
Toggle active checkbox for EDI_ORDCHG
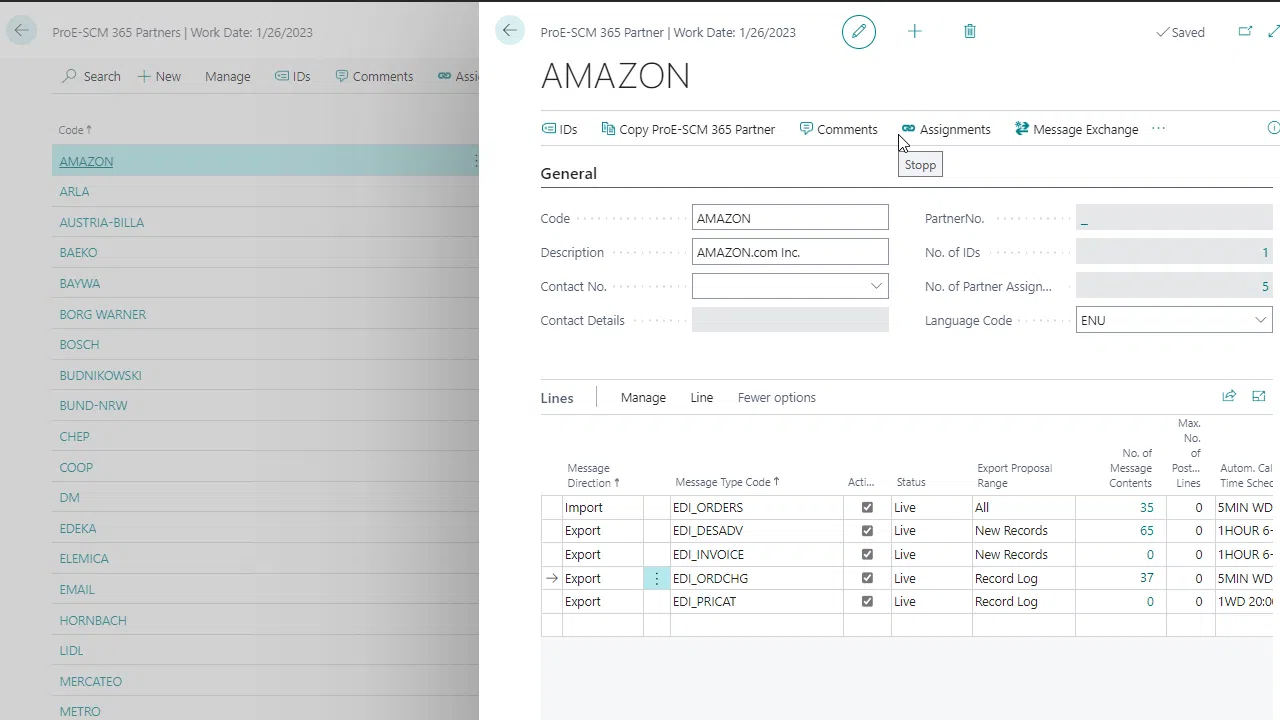pos(867,578)
